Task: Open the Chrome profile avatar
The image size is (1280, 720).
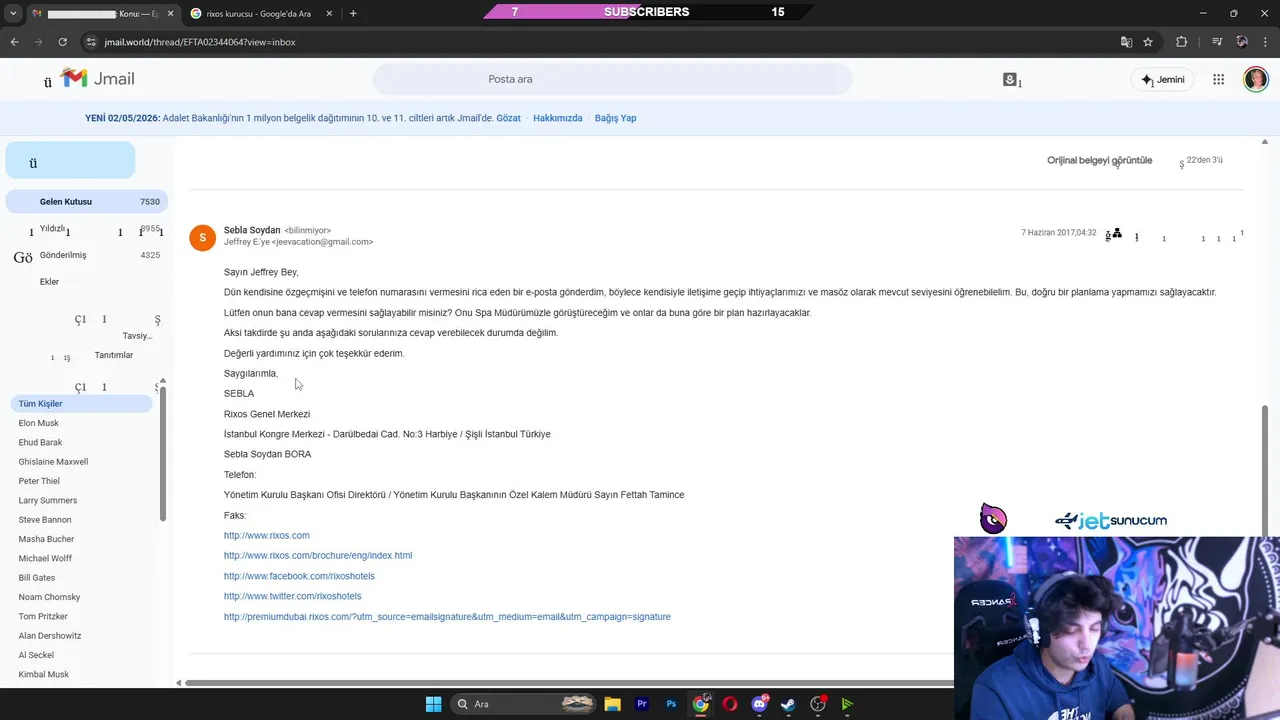Action: point(1242,42)
